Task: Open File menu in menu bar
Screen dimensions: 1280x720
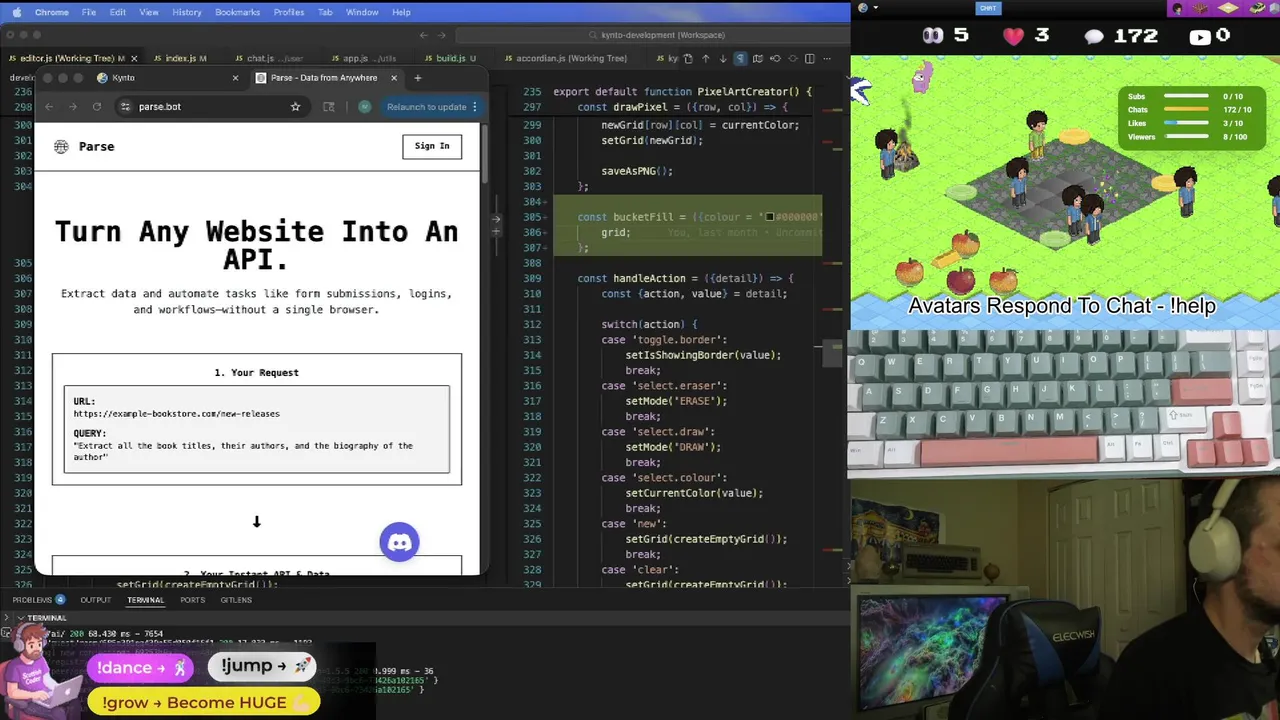Action: [x=89, y=12]
